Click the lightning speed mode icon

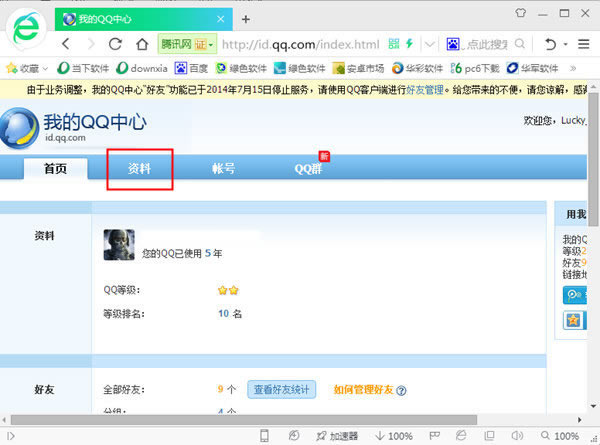[409, 44]
